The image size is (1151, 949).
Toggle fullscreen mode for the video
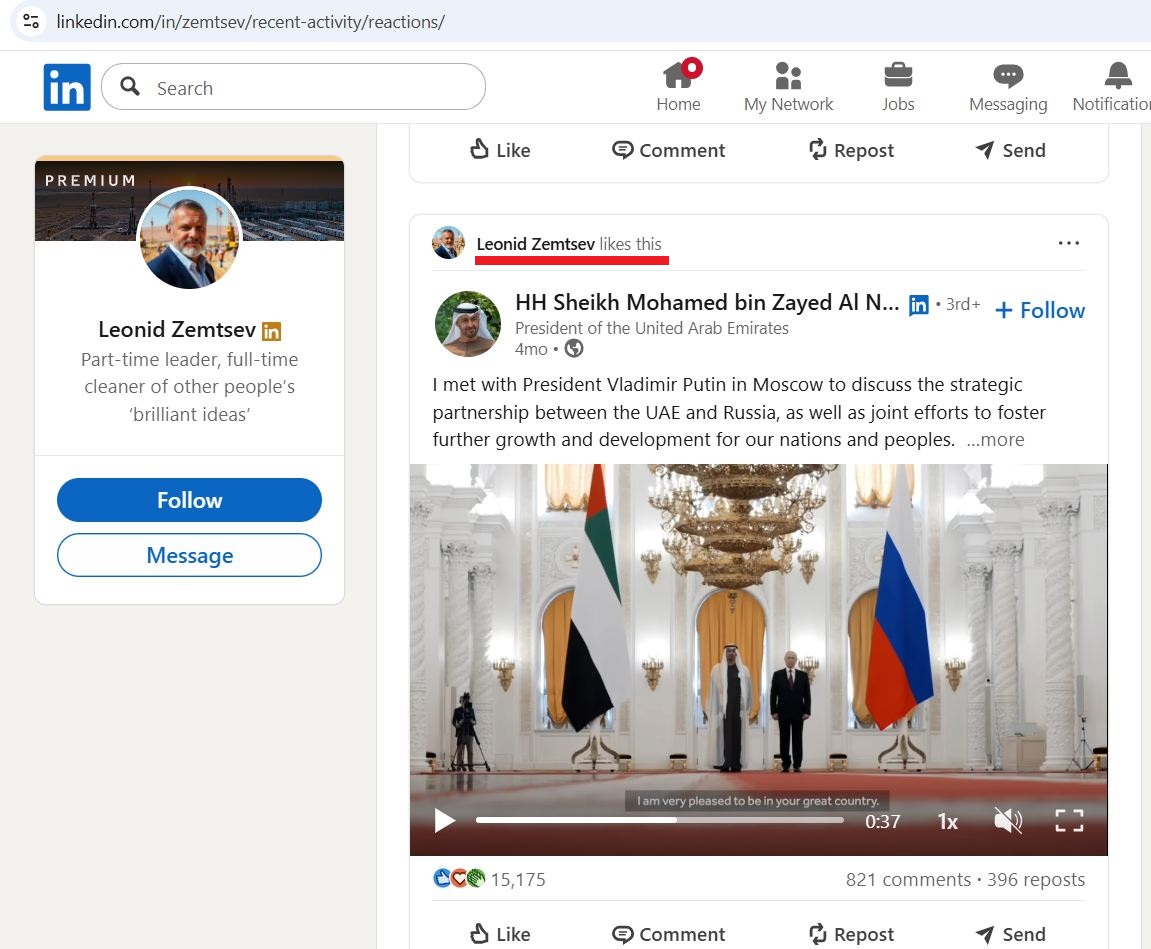point(1069,820)
